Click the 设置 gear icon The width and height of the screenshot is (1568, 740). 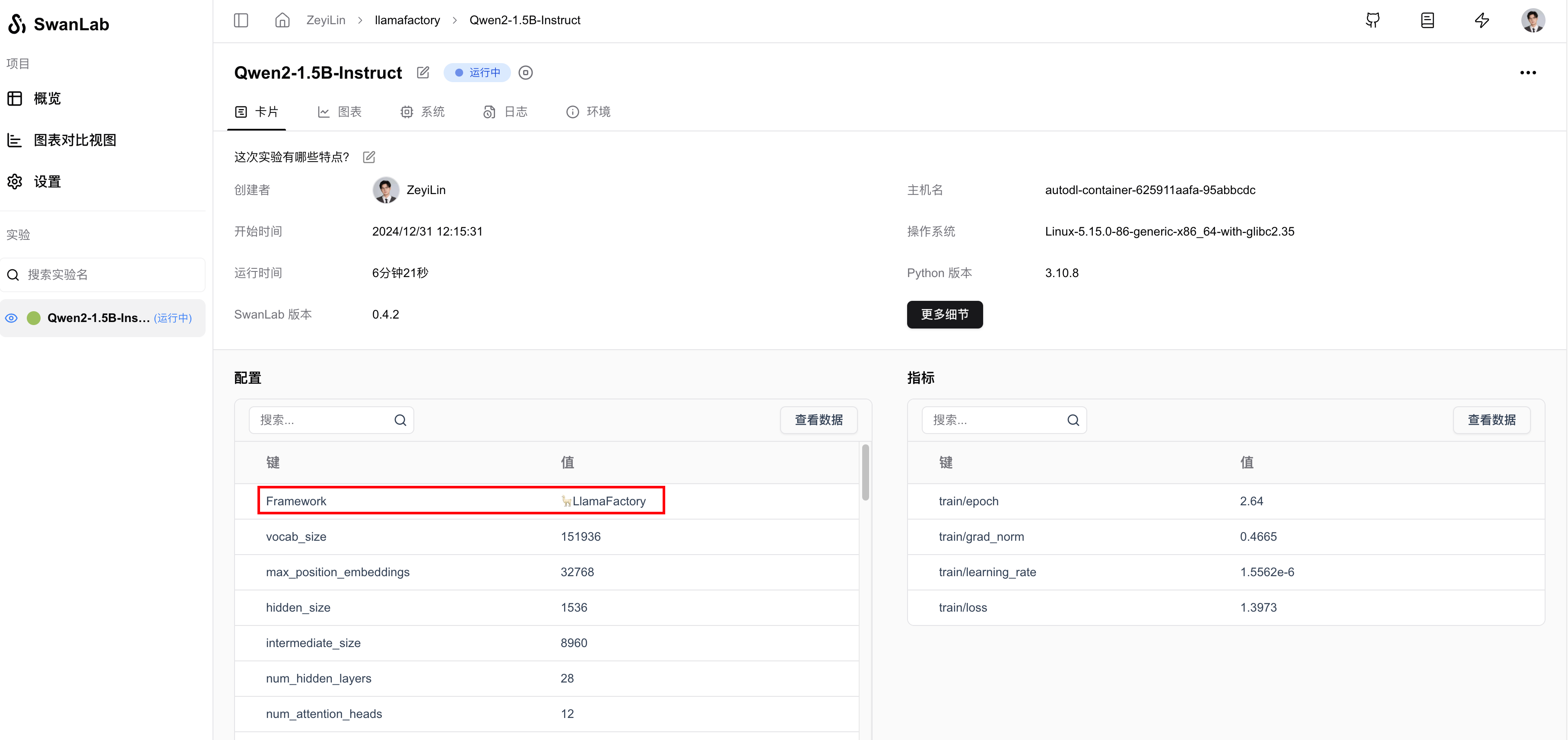click(x=15, y=182)
